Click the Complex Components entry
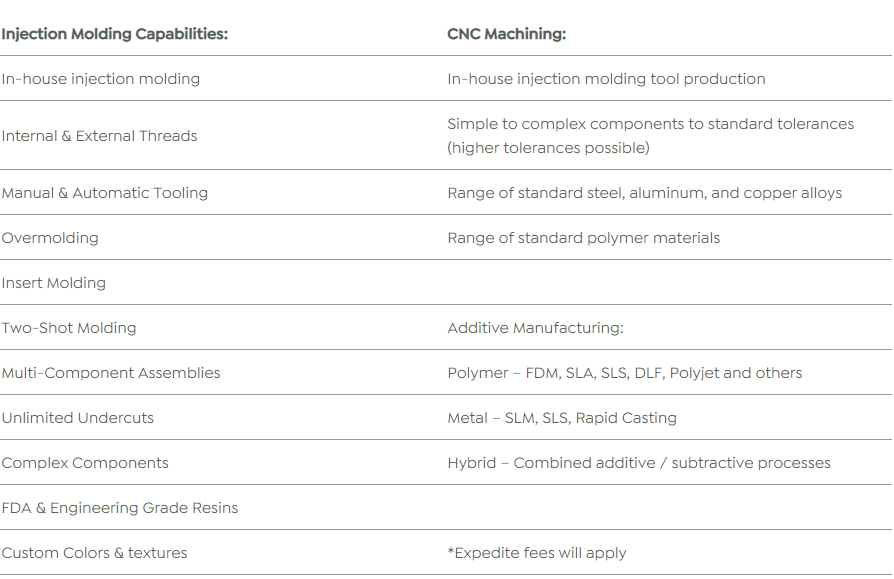Viewport: 894px width, 579px height. coord(85,463)
